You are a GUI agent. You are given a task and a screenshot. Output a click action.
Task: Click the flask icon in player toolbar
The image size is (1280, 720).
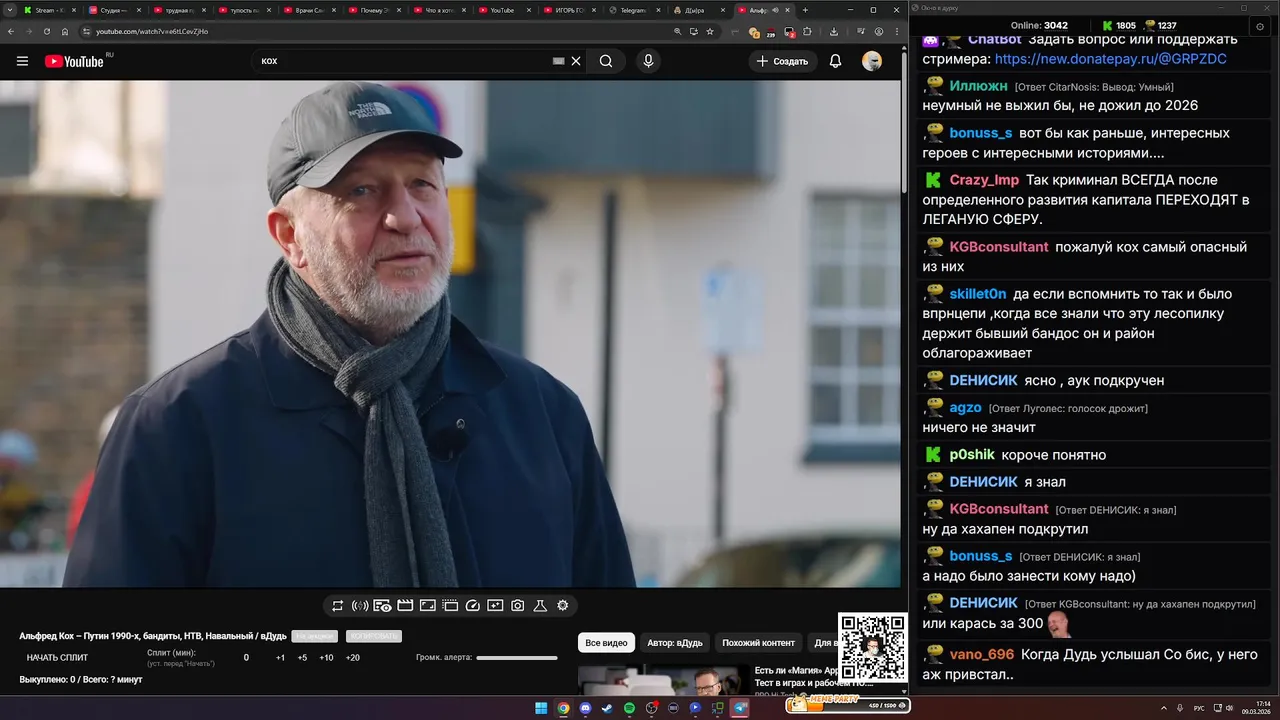pyautogui.click(x=540, y=606)
